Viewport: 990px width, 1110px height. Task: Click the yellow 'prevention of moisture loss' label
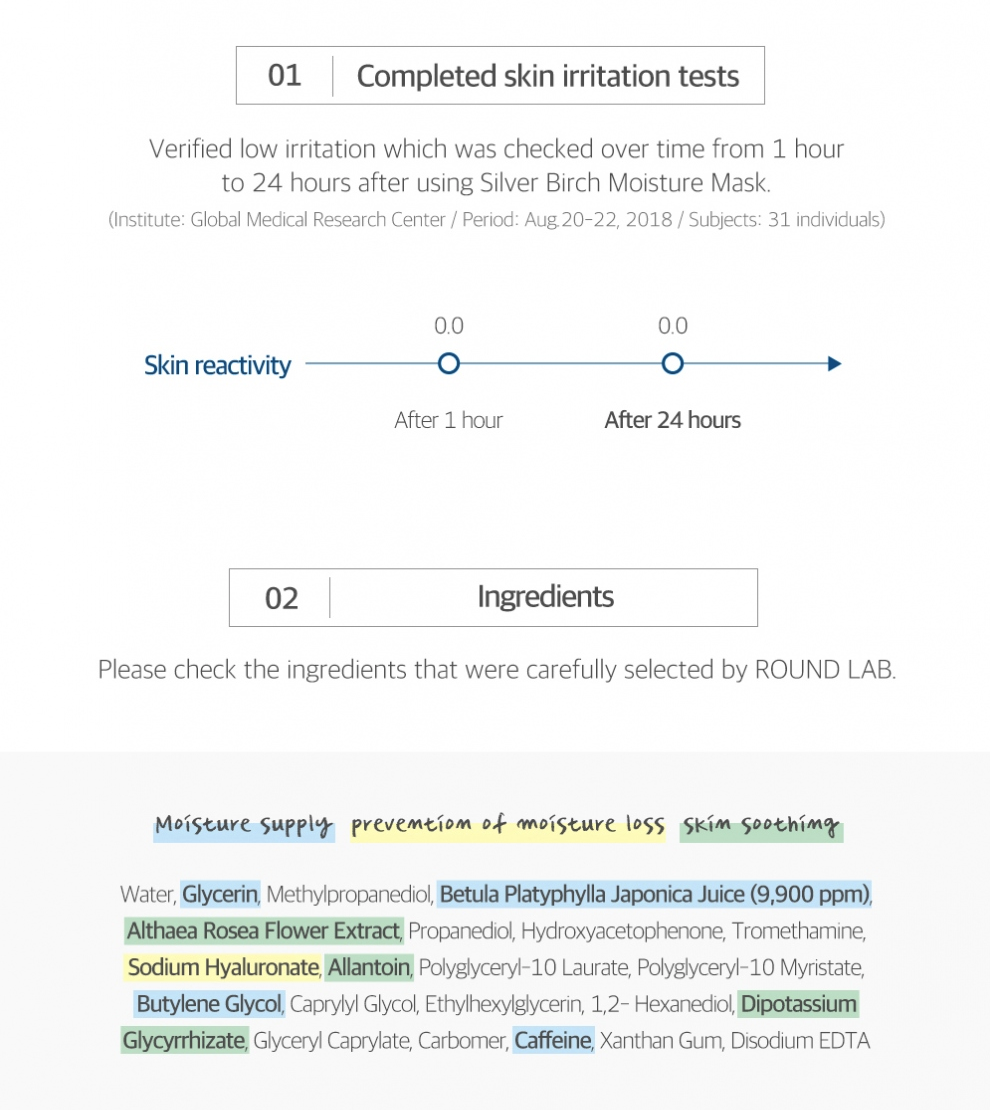(507, 826)
